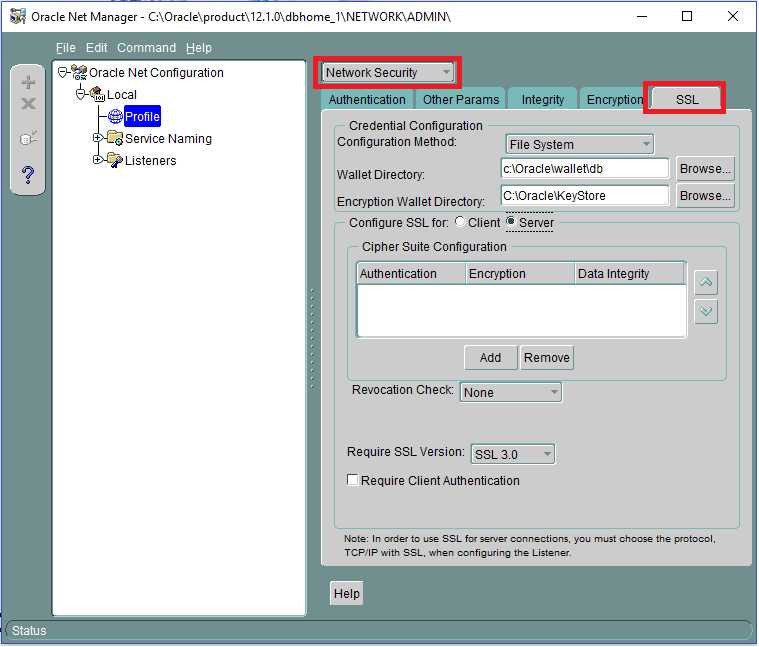This screenshot has height=647, width=759.
Task: Select the Server radio button
Action: (x=510, y=221)
